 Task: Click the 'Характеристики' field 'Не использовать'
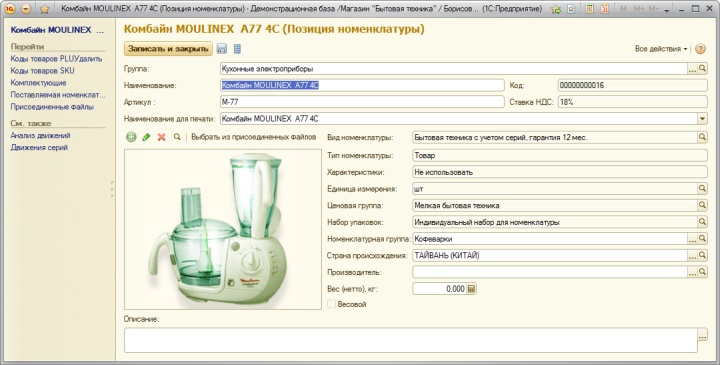(x=560, y=172)
